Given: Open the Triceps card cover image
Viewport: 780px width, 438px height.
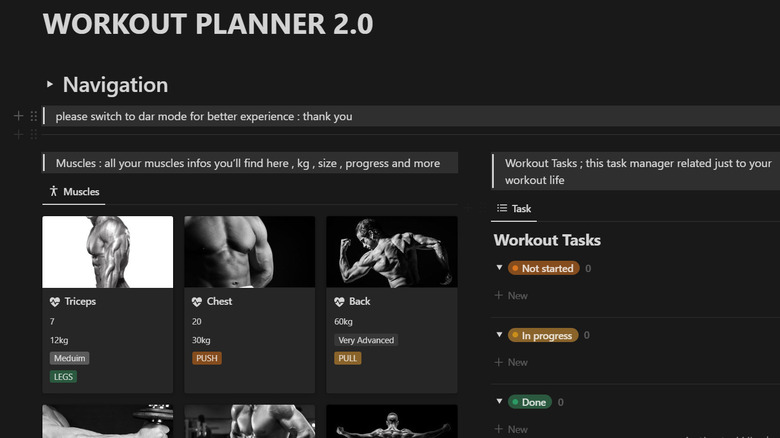Looking at the screenshot, I should tap(107, 252).
